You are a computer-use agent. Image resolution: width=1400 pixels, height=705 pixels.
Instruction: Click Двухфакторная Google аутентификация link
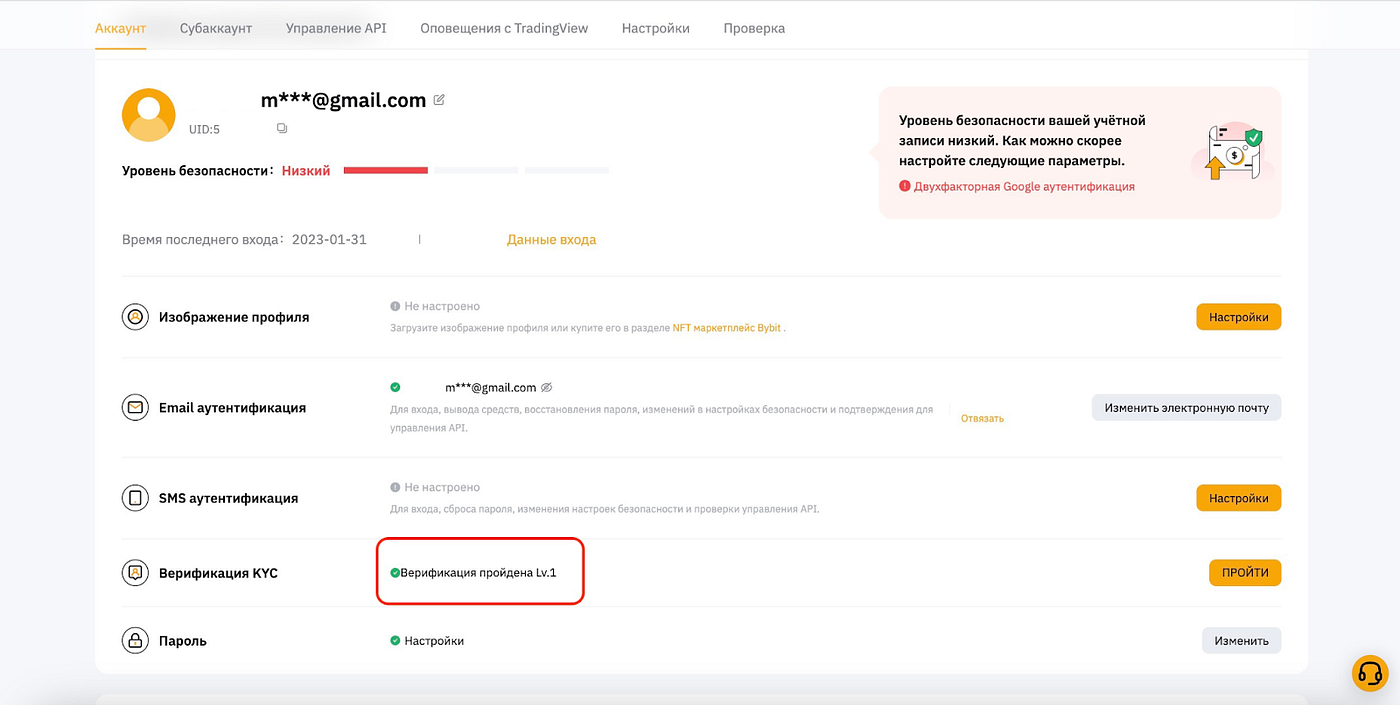click(1024, 186)
